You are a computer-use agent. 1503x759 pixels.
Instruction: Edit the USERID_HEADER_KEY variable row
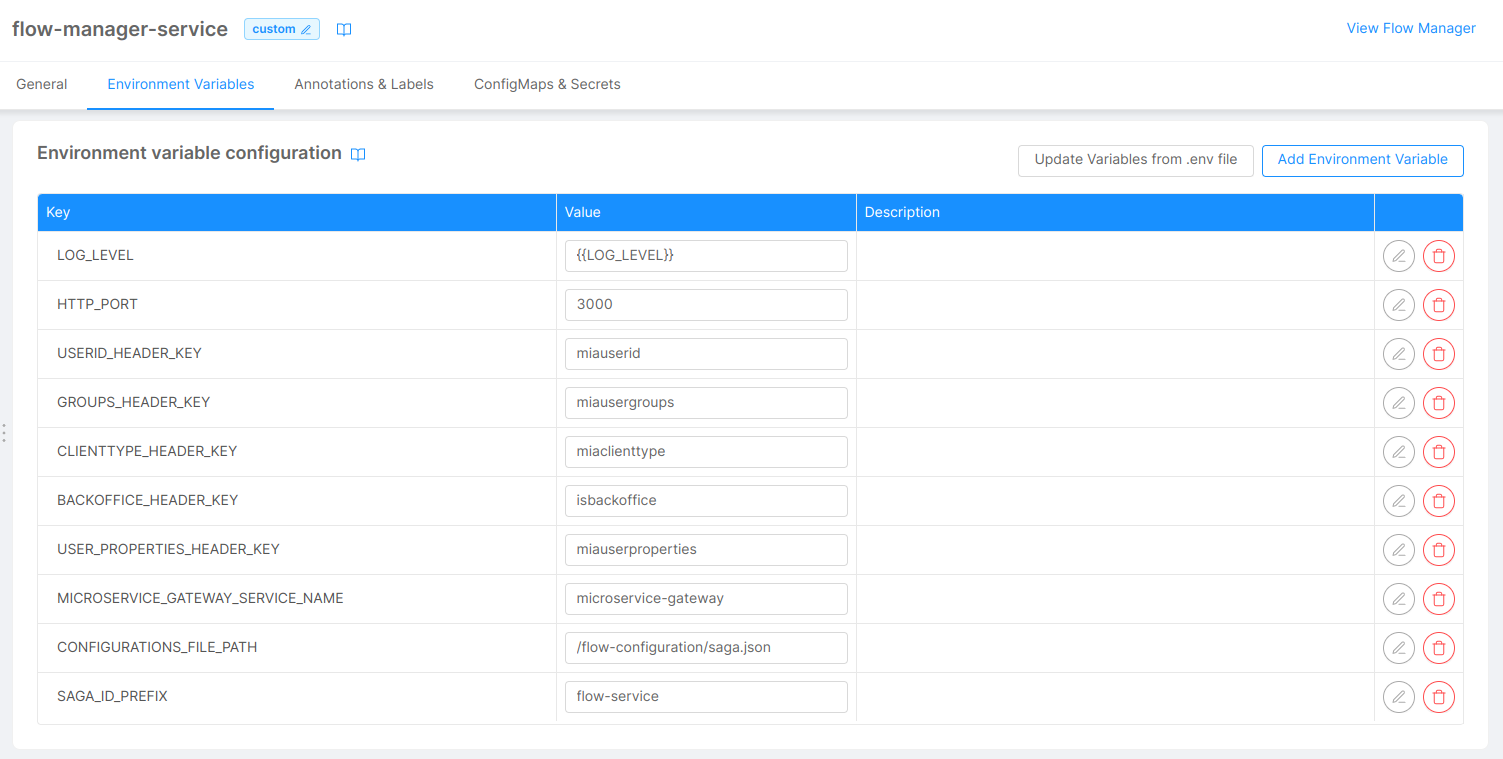click(1398, 354)
